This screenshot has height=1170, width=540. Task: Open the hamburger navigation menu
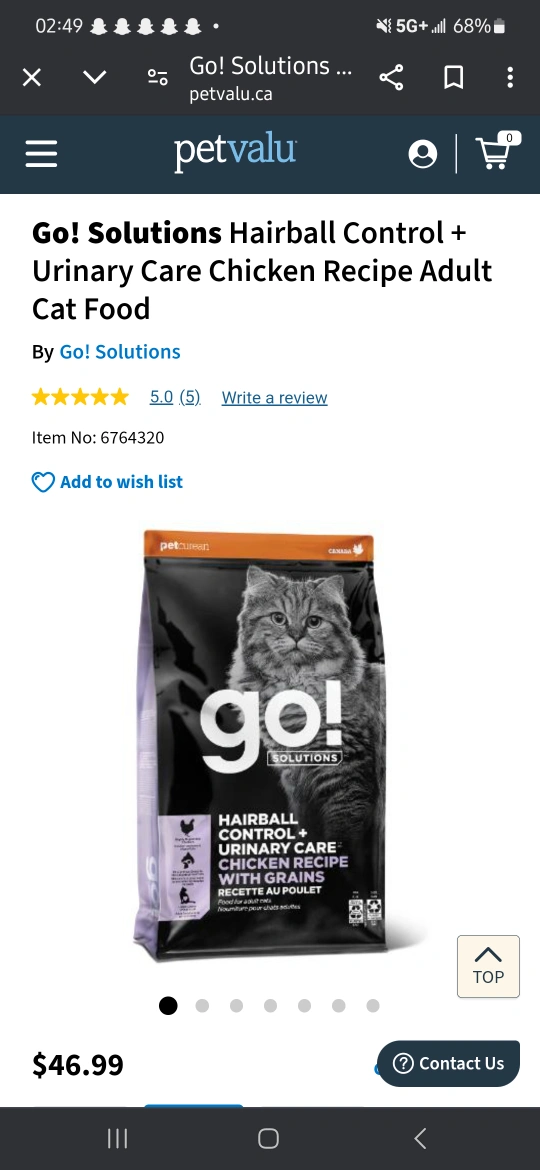[41, 154]
